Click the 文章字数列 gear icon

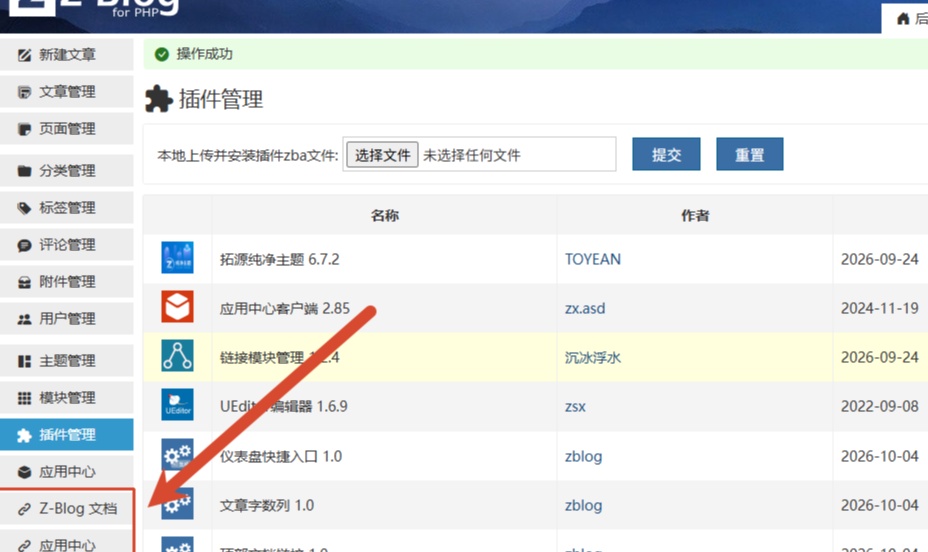pos(177,503)
